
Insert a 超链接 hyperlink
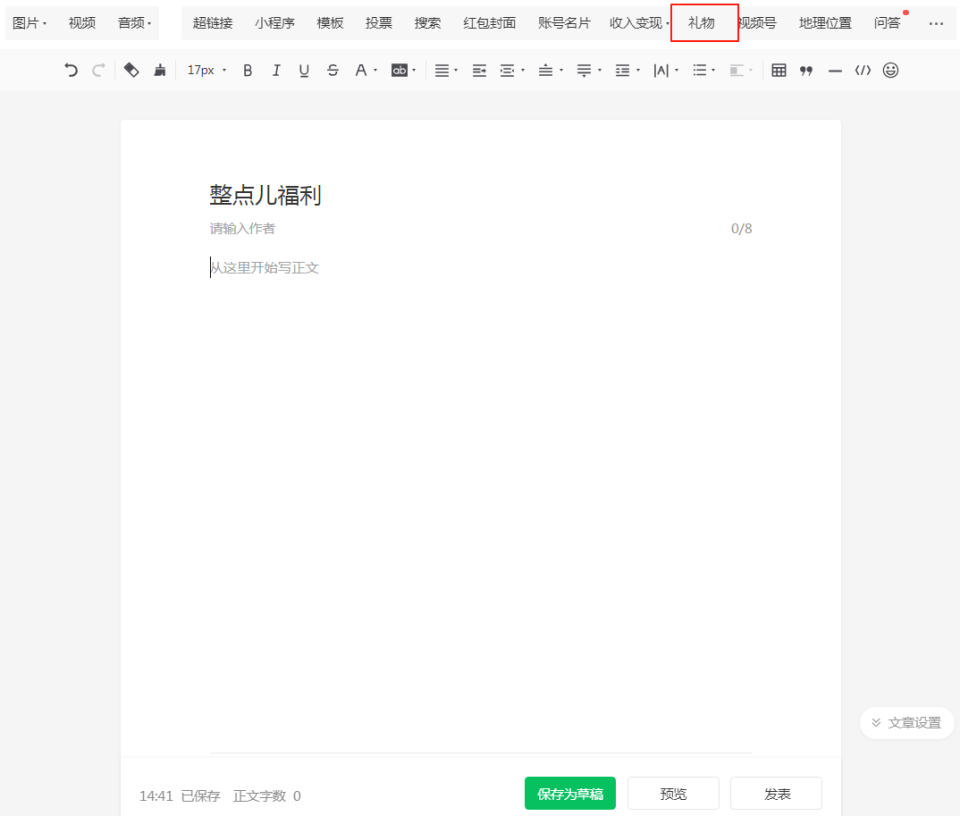click(x=212, y=23)
